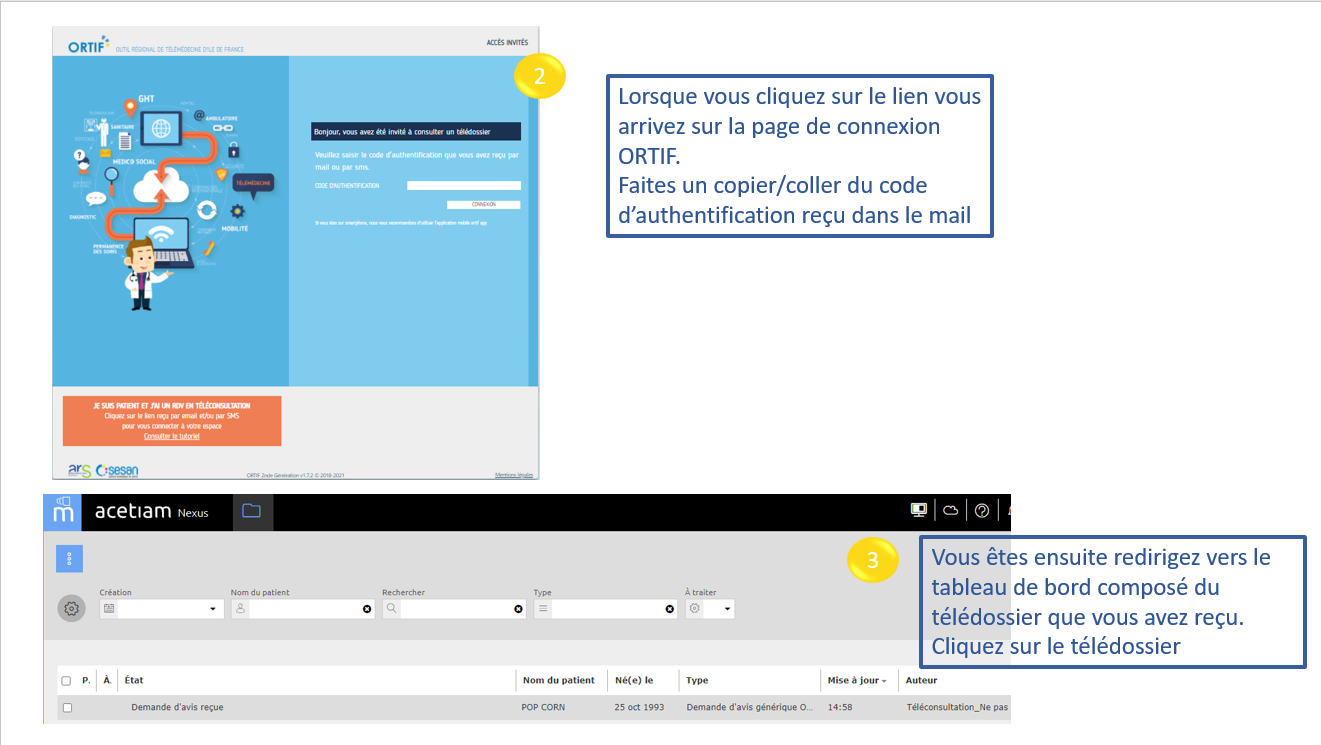The width and height of the screenshot is (1321, 745).
Task: Sort by the Mise à jour column
Action: (856, 680)
